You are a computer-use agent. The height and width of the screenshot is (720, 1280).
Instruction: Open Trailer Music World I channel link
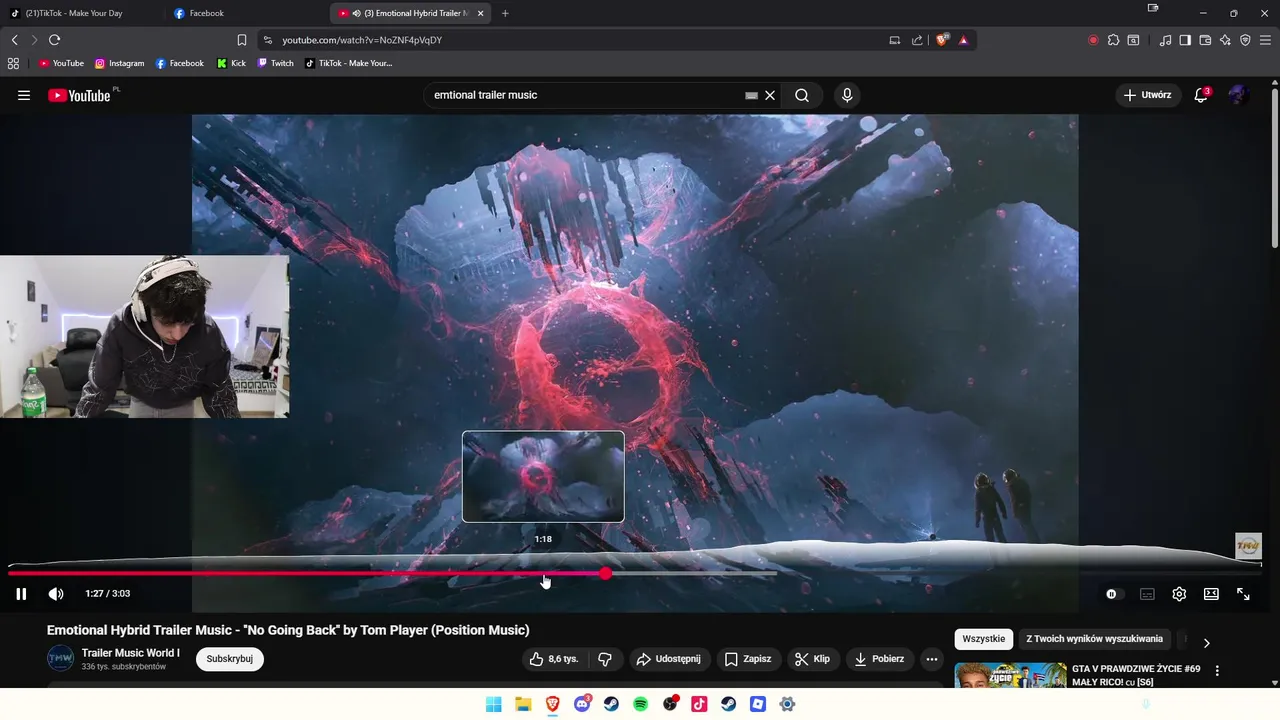click(x=131, y=653)
